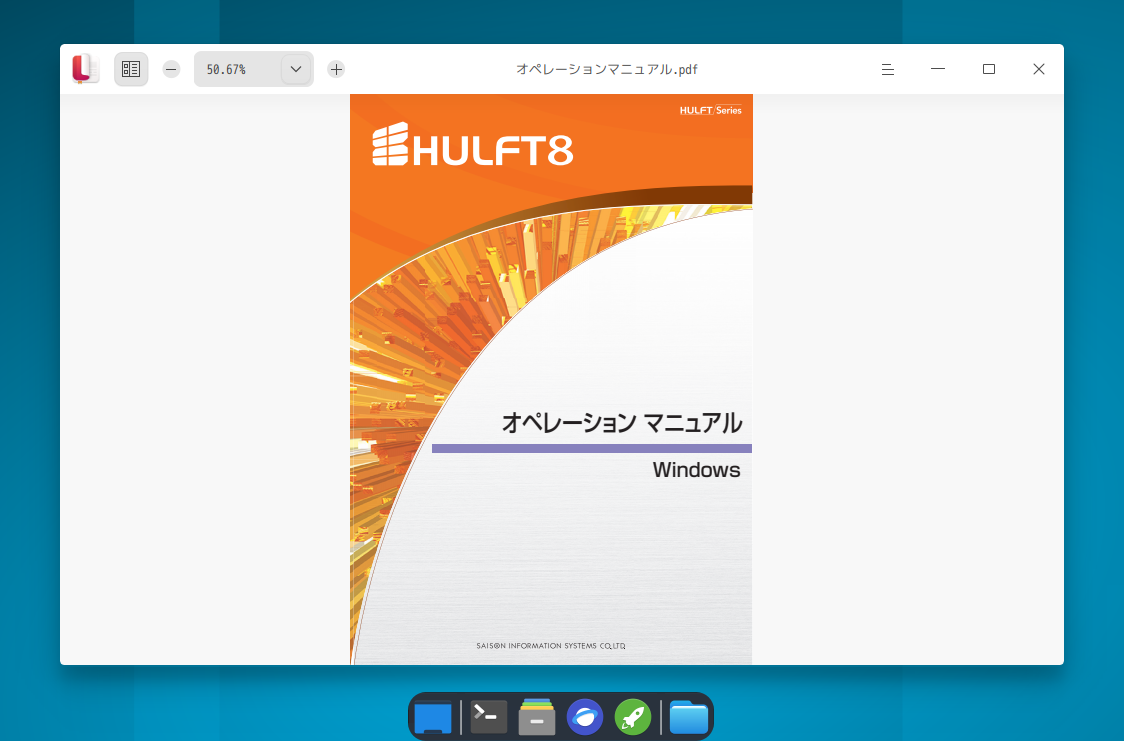Click the HULFT8 logo on the cover page
Viewport: 1124px width, 741px height.
[472, 145]
